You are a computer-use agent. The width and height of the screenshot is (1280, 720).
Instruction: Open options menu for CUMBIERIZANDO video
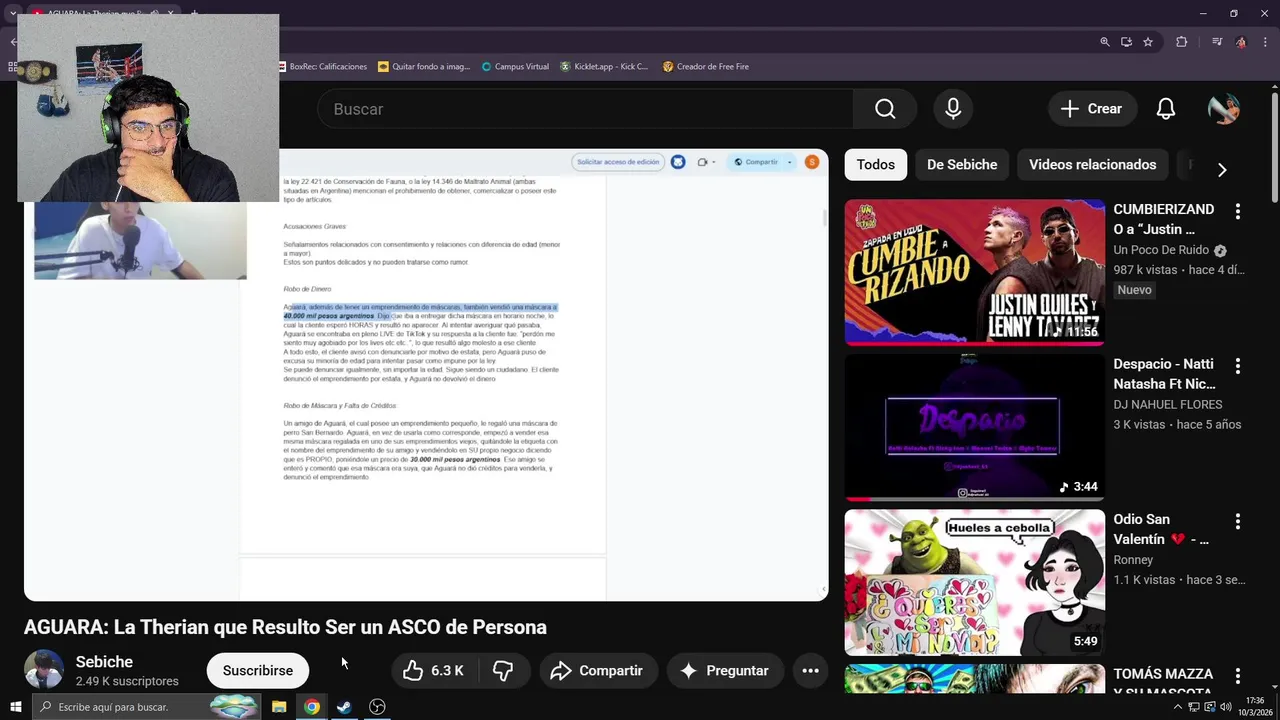pyautogui.click(x=1238, y=211)
